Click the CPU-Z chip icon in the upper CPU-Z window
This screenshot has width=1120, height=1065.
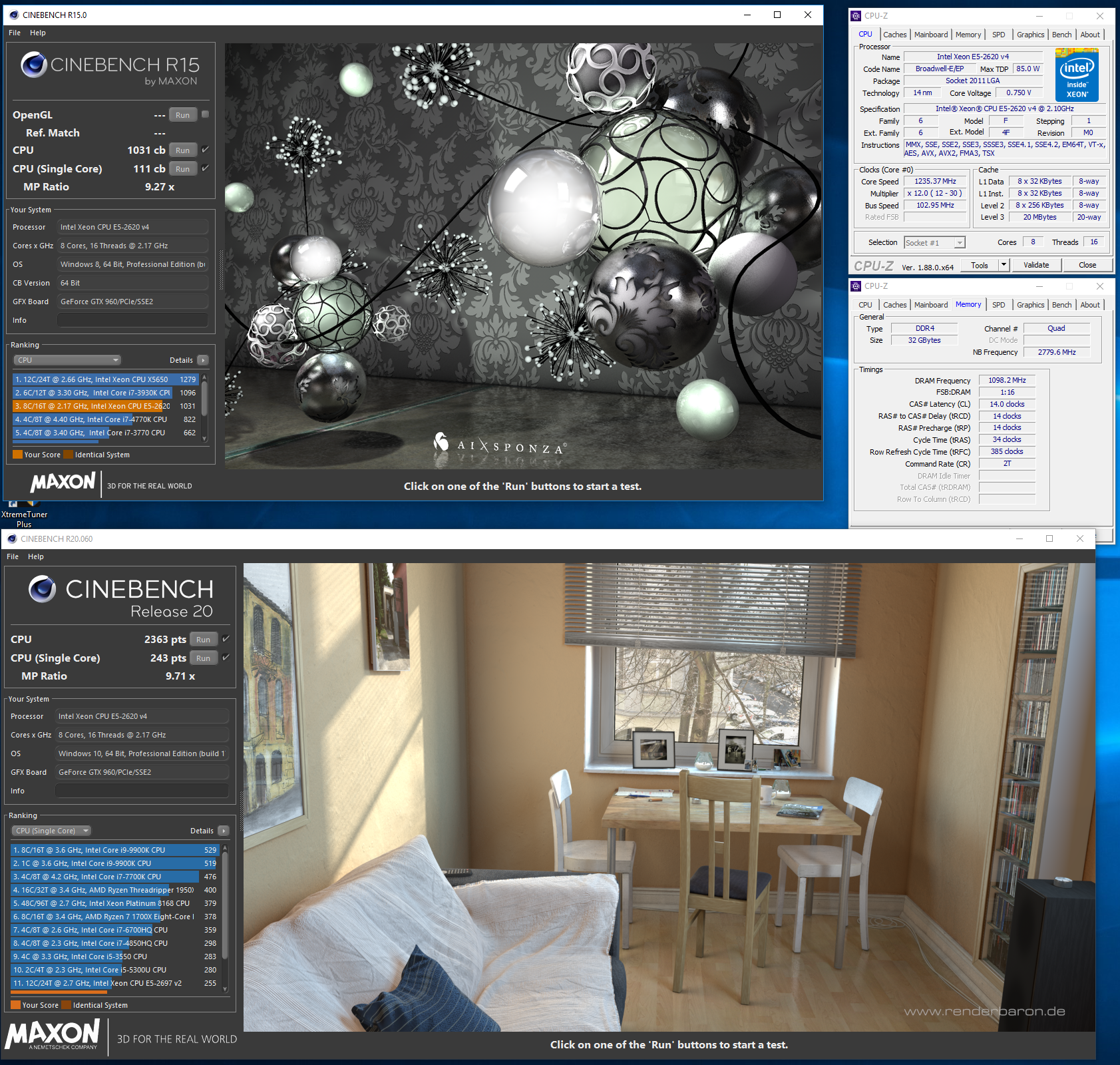[x=856, y=15]
